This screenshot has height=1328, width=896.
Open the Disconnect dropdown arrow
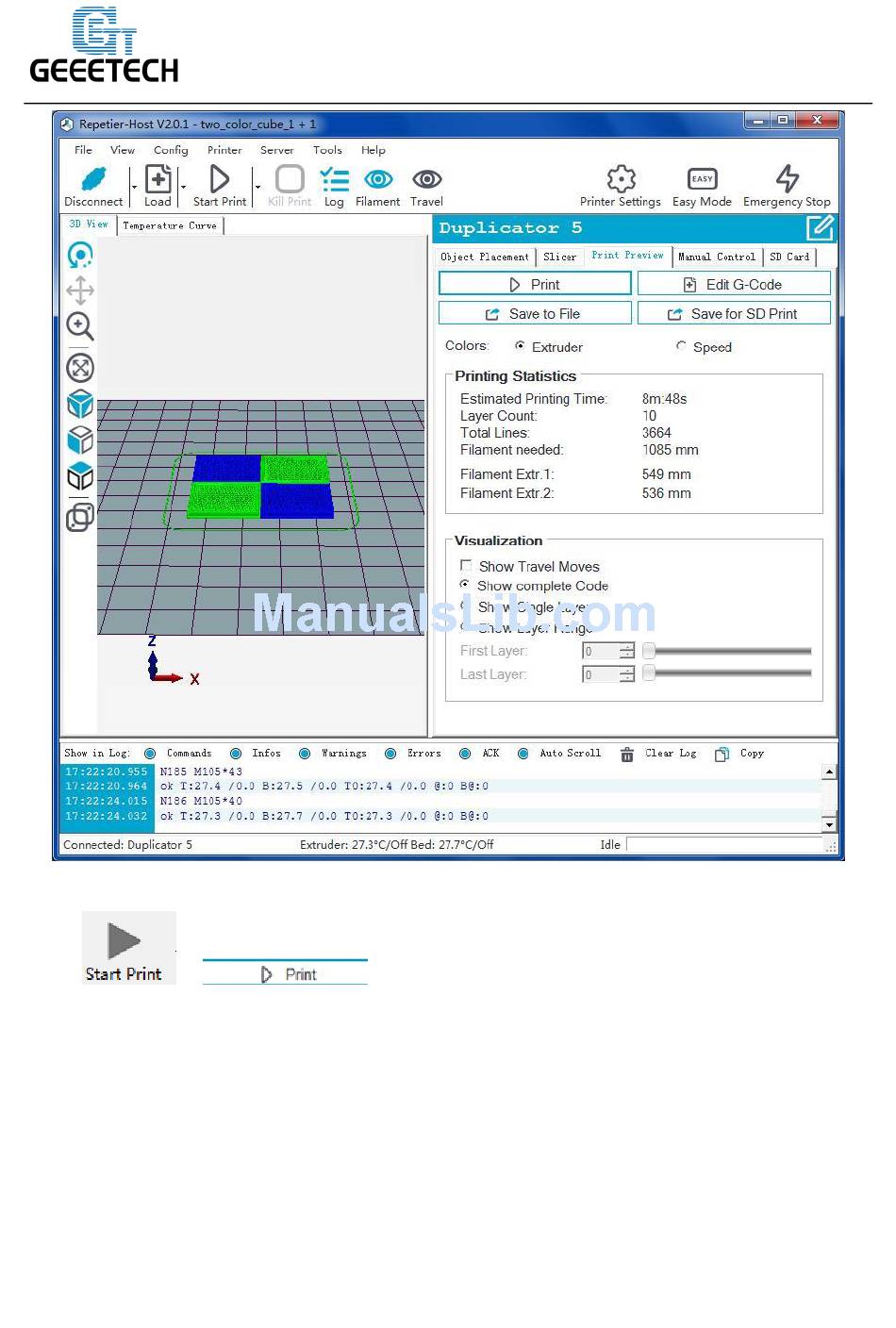[x=133, y=188]
